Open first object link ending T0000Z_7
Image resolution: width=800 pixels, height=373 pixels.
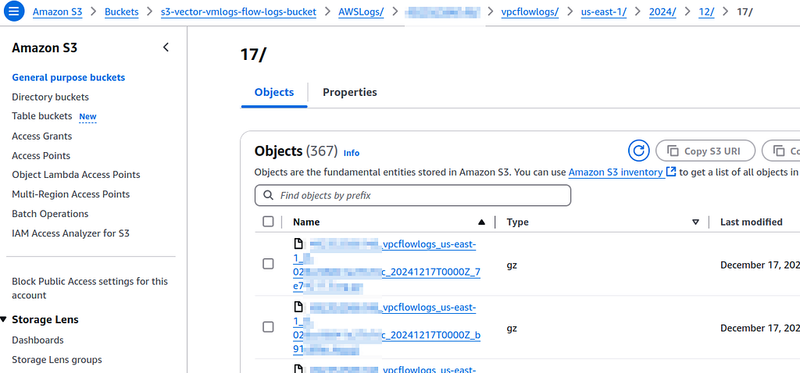[x=387, y=265]
